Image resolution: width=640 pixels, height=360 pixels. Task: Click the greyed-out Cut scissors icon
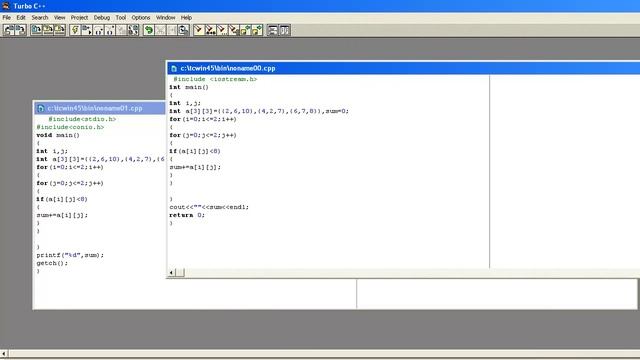[x=160, y=30]
